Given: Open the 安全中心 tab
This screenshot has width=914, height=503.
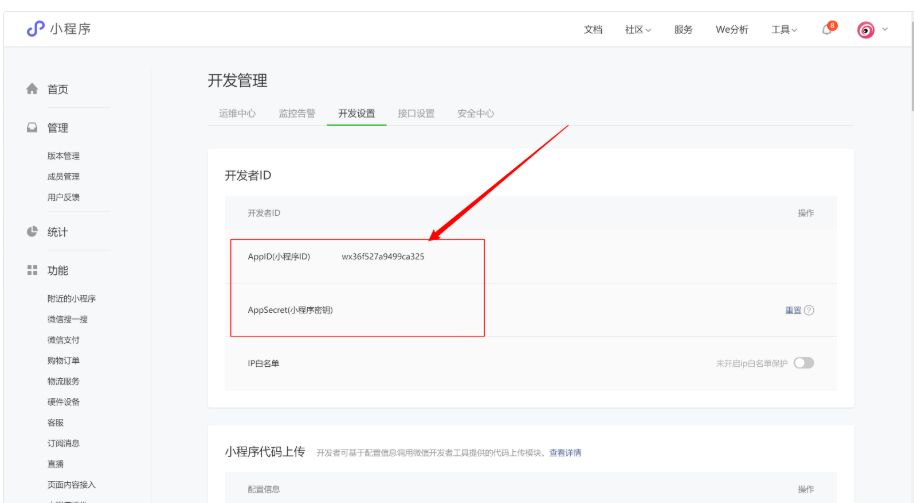Looking at the screenshot, I should [x=476, y=113].
